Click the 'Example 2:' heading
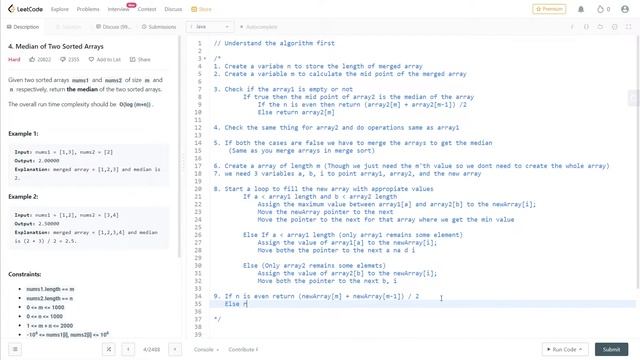The image size is (640, 360). (23, 196)
